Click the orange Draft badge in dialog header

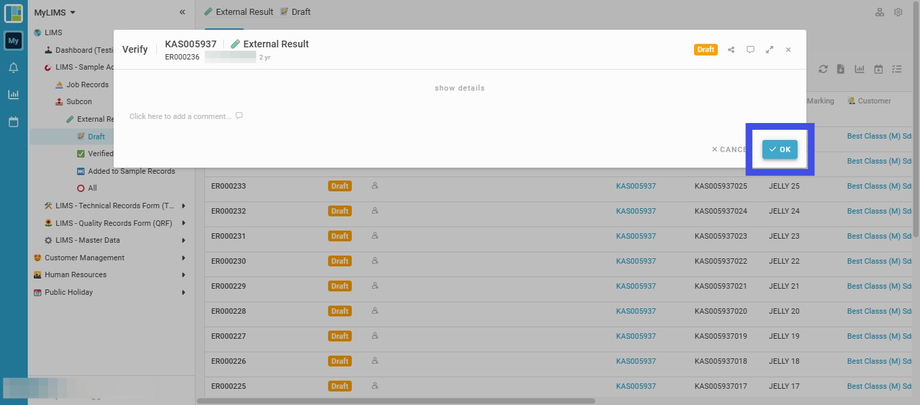pyautogui.click(x=705, y=50)
